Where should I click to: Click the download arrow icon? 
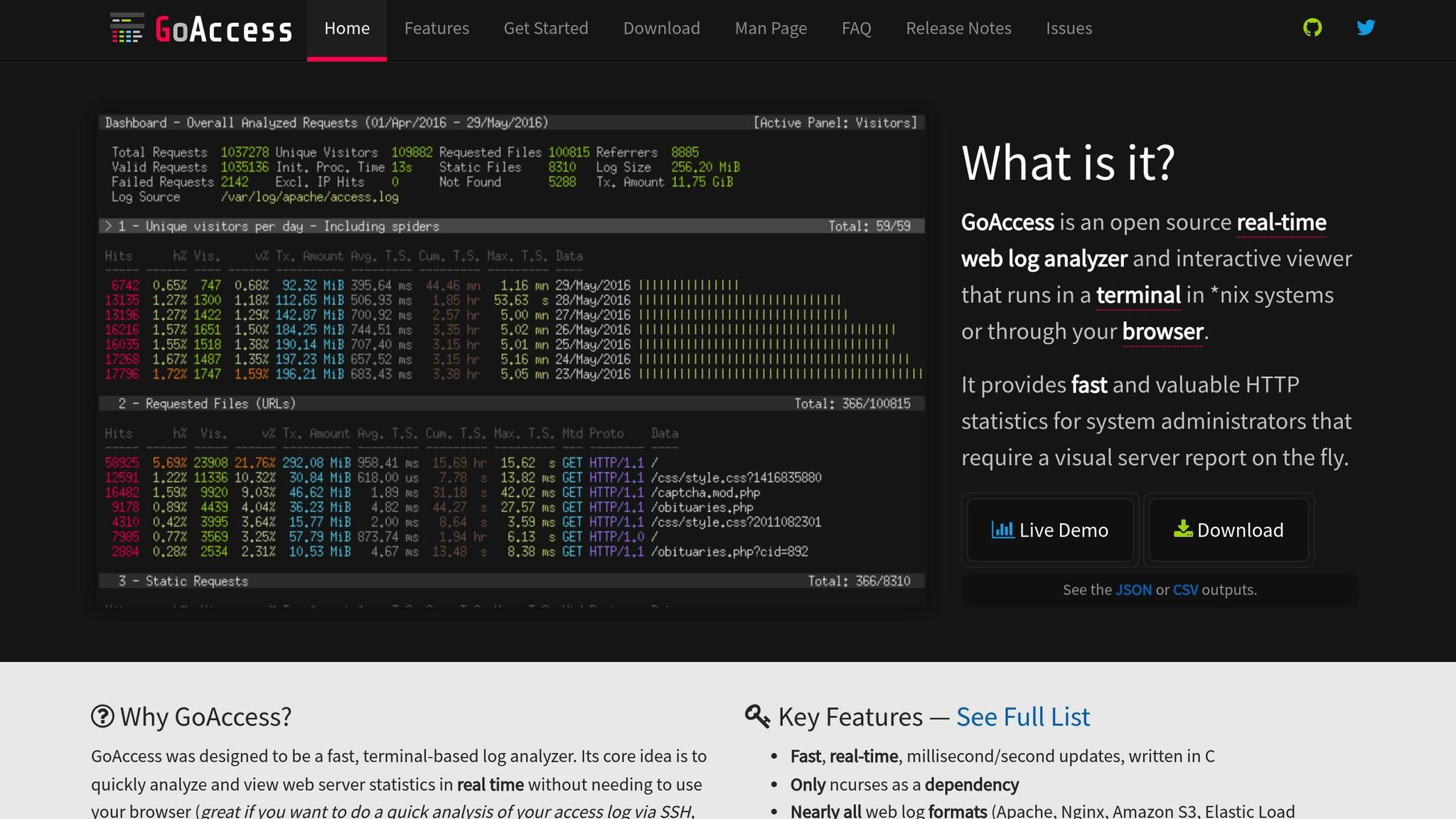click(1182, 529)
